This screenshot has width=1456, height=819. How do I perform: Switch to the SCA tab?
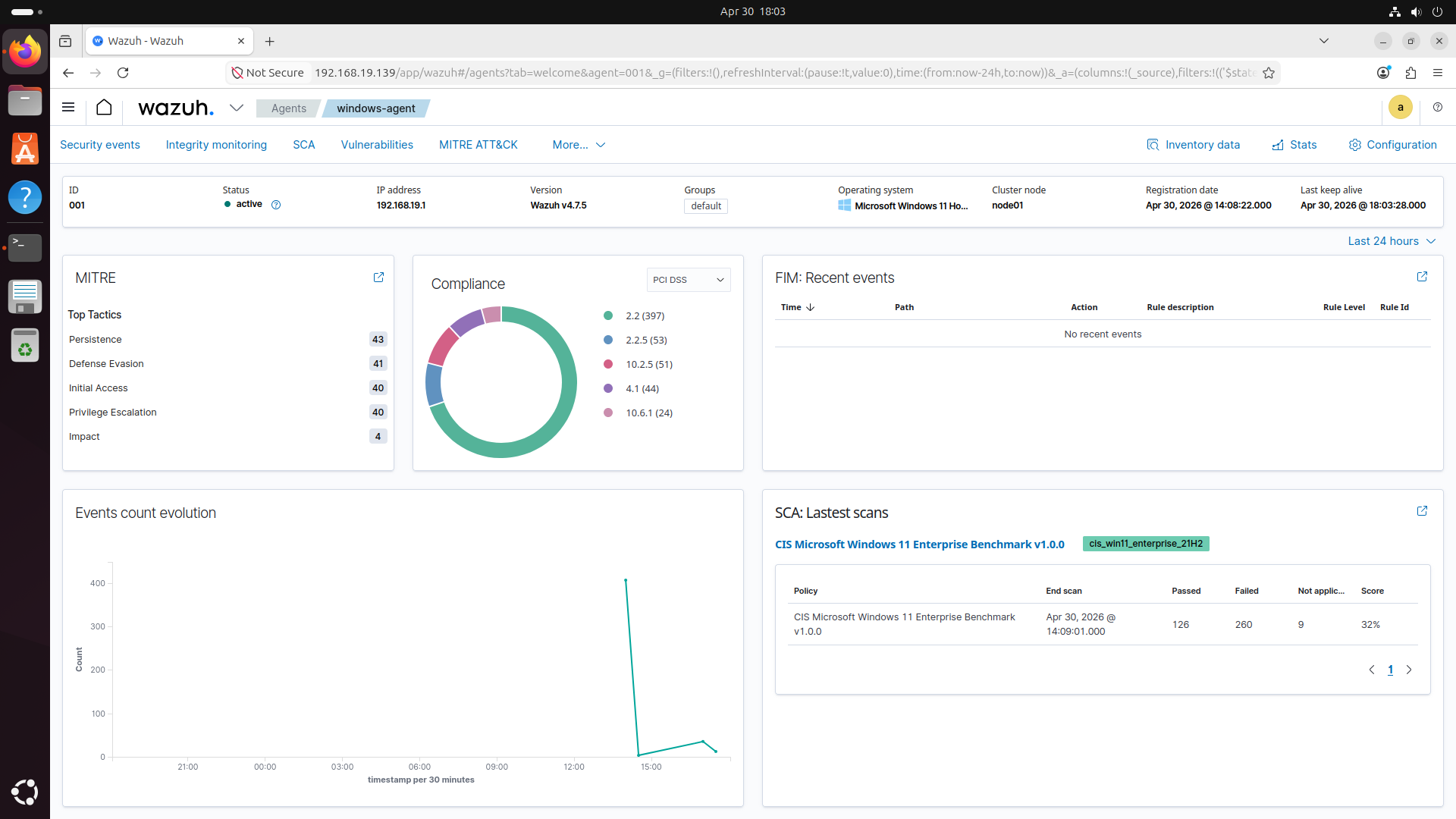tap(303, 145)
